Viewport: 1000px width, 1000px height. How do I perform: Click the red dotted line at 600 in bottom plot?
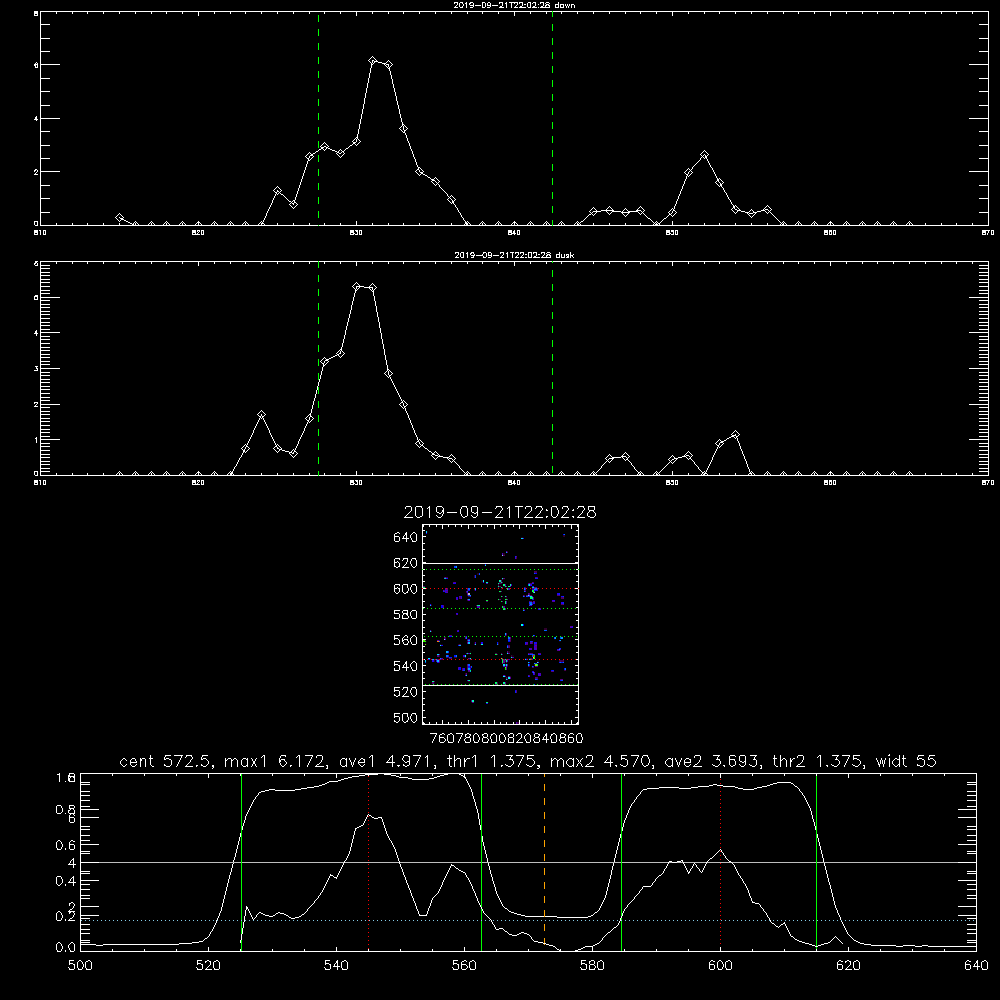click(x=721, y=861)
